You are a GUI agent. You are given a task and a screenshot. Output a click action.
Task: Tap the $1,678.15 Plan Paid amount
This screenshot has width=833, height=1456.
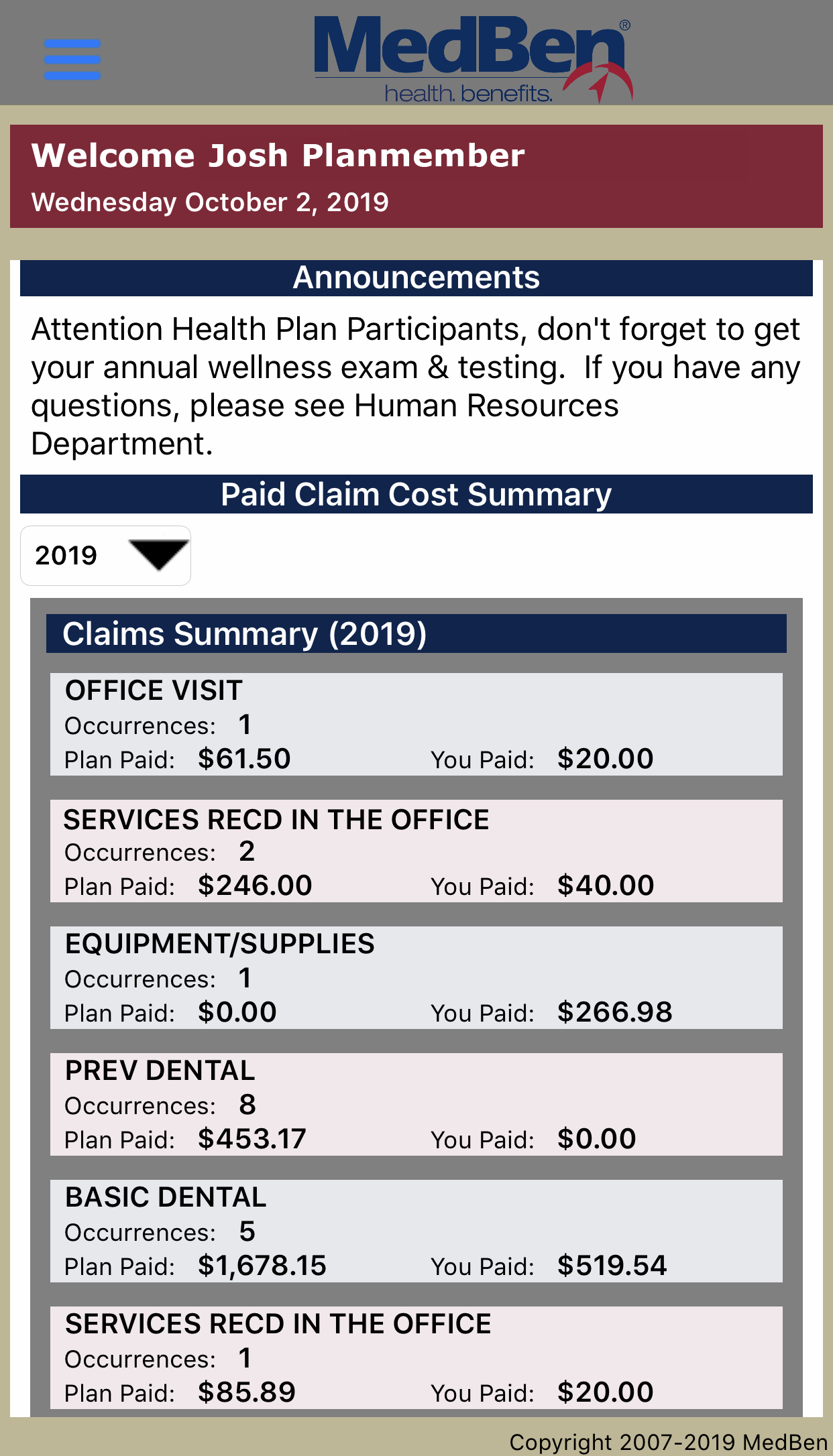(262, 1266)
